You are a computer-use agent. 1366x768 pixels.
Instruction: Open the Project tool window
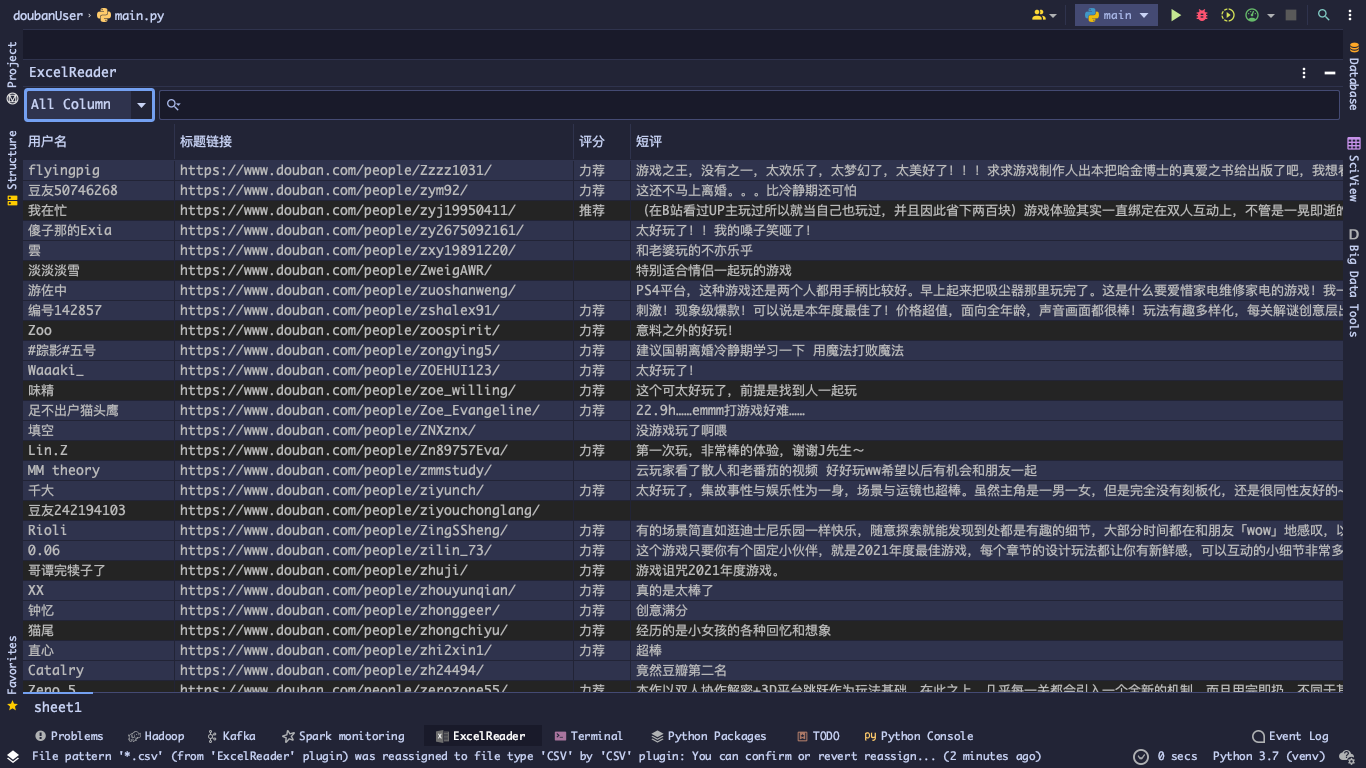click(x=12, y=73)
